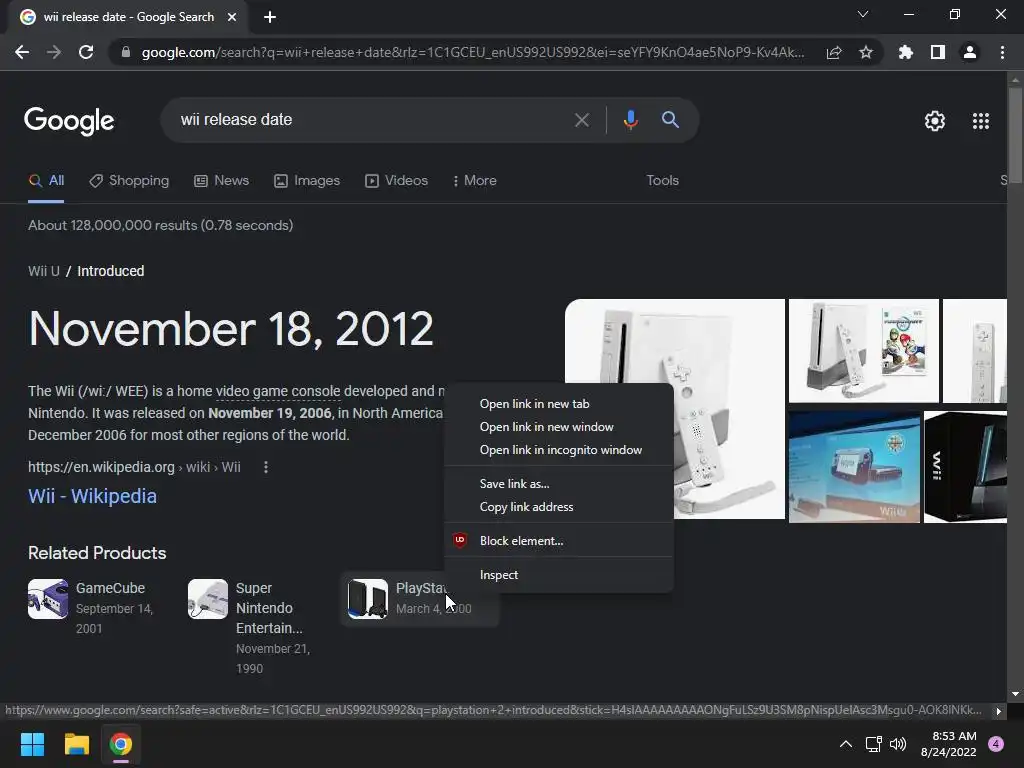Viewport: 1024px width, 768px height.
Task: Click the Google logo
Action: [69, 121]
